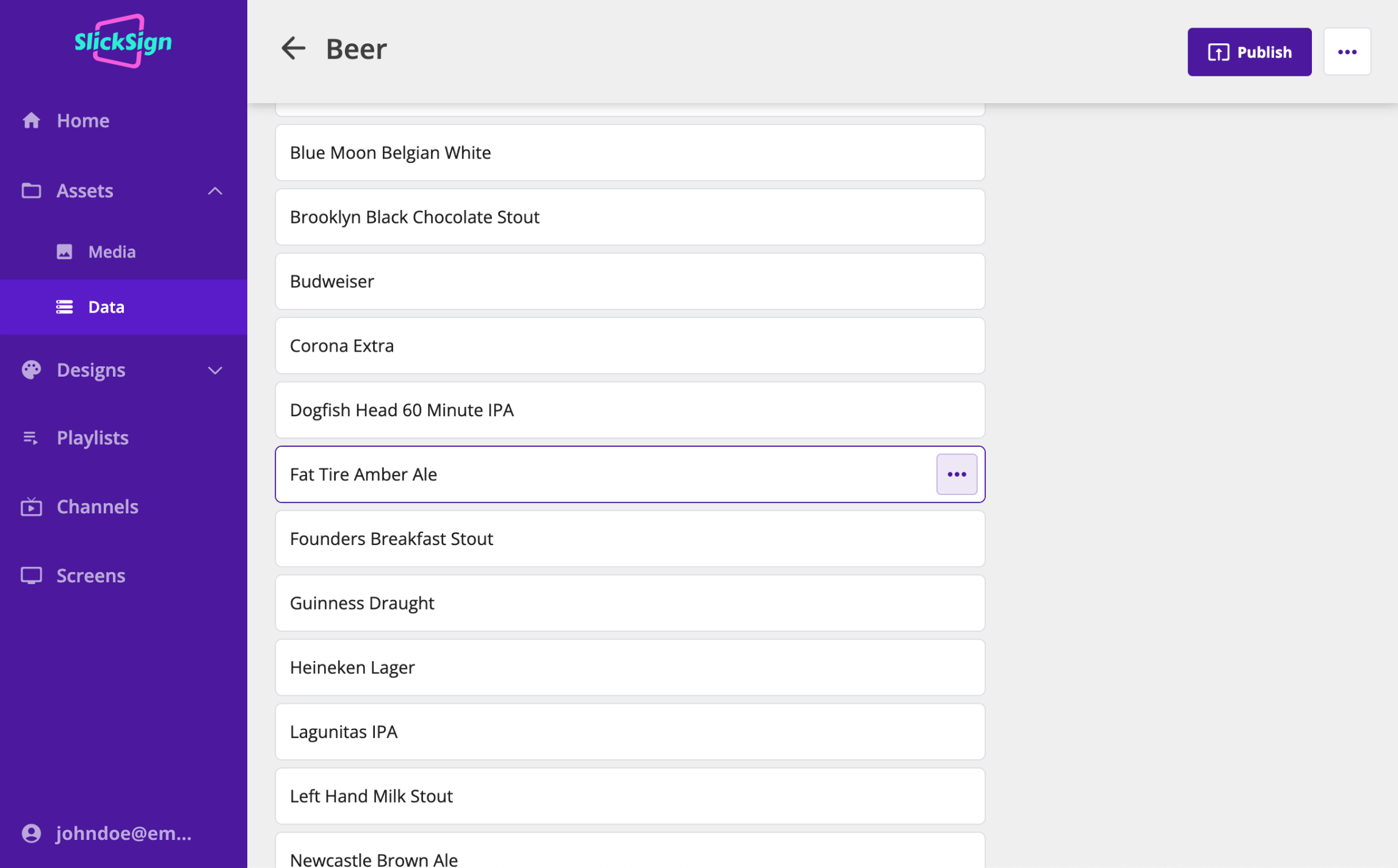
Task: Click the Data list icon
Action: tap(64, 306)
